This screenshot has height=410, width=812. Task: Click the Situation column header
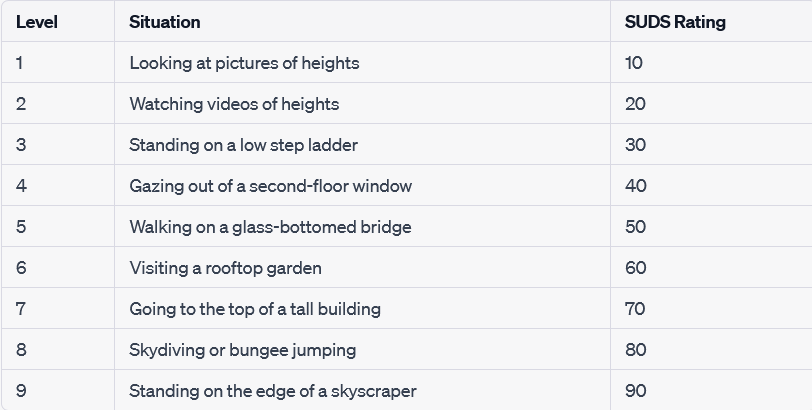(165, 22)
